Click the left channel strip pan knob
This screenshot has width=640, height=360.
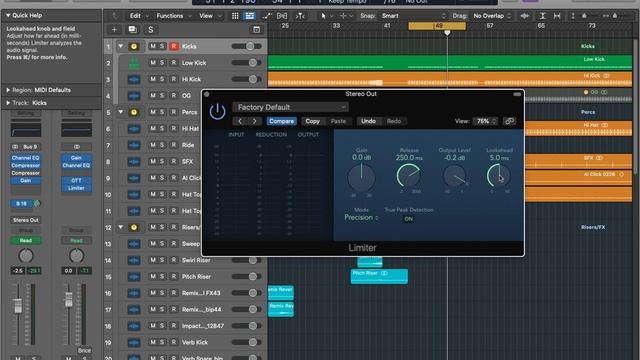tap(26, 256)
